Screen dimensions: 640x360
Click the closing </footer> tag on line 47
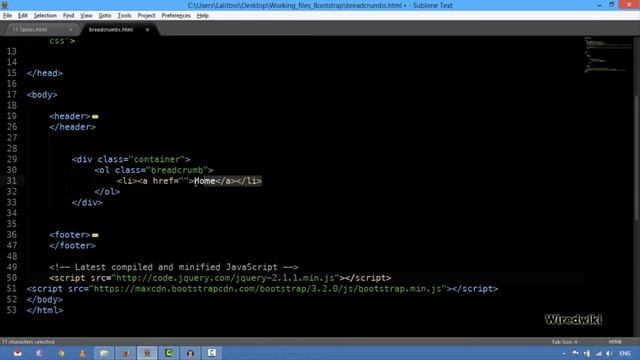point(73,246)
